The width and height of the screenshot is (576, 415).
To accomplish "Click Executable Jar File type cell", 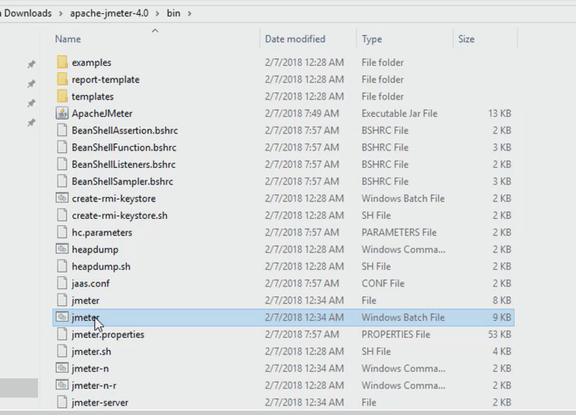I will pos(399,113).
